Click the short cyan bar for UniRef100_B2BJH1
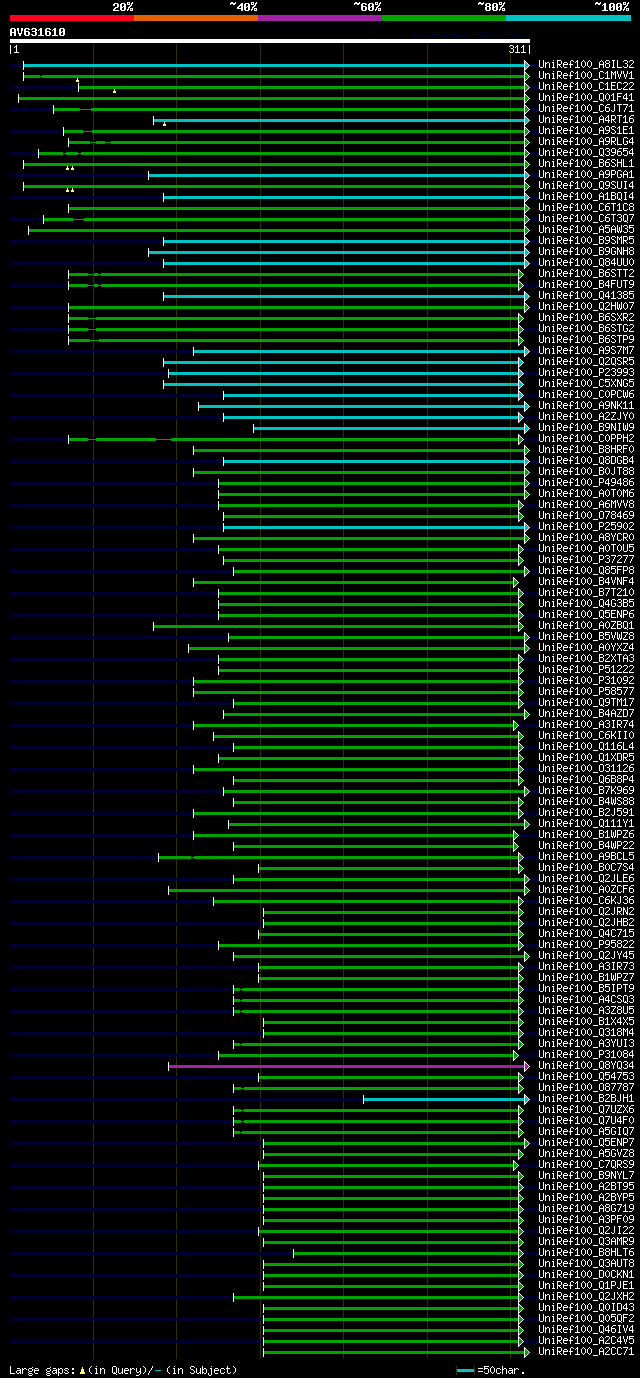Screen dimensions: 640x1378 point(444,1099)
